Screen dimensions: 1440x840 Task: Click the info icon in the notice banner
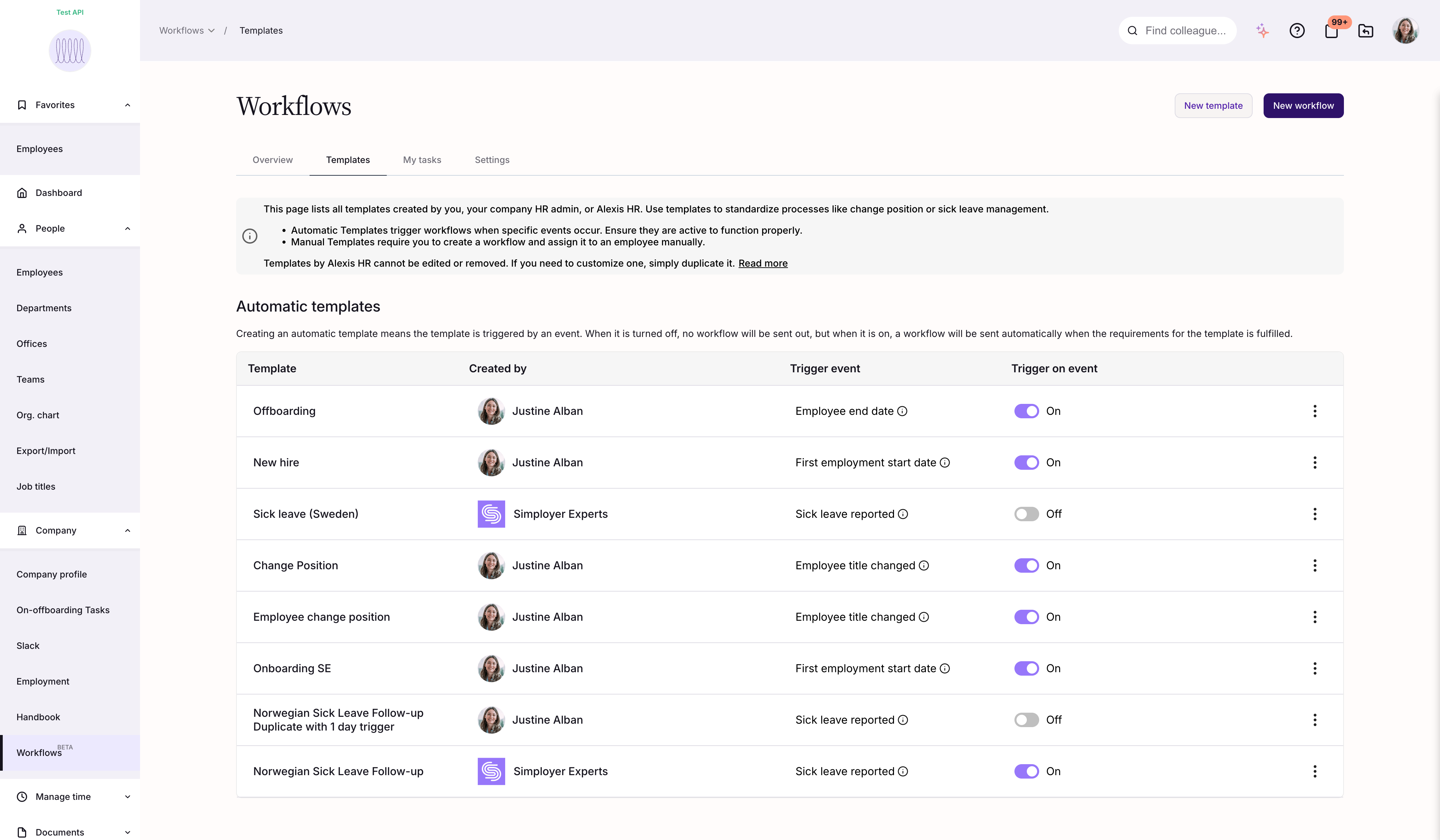[250, 236]
